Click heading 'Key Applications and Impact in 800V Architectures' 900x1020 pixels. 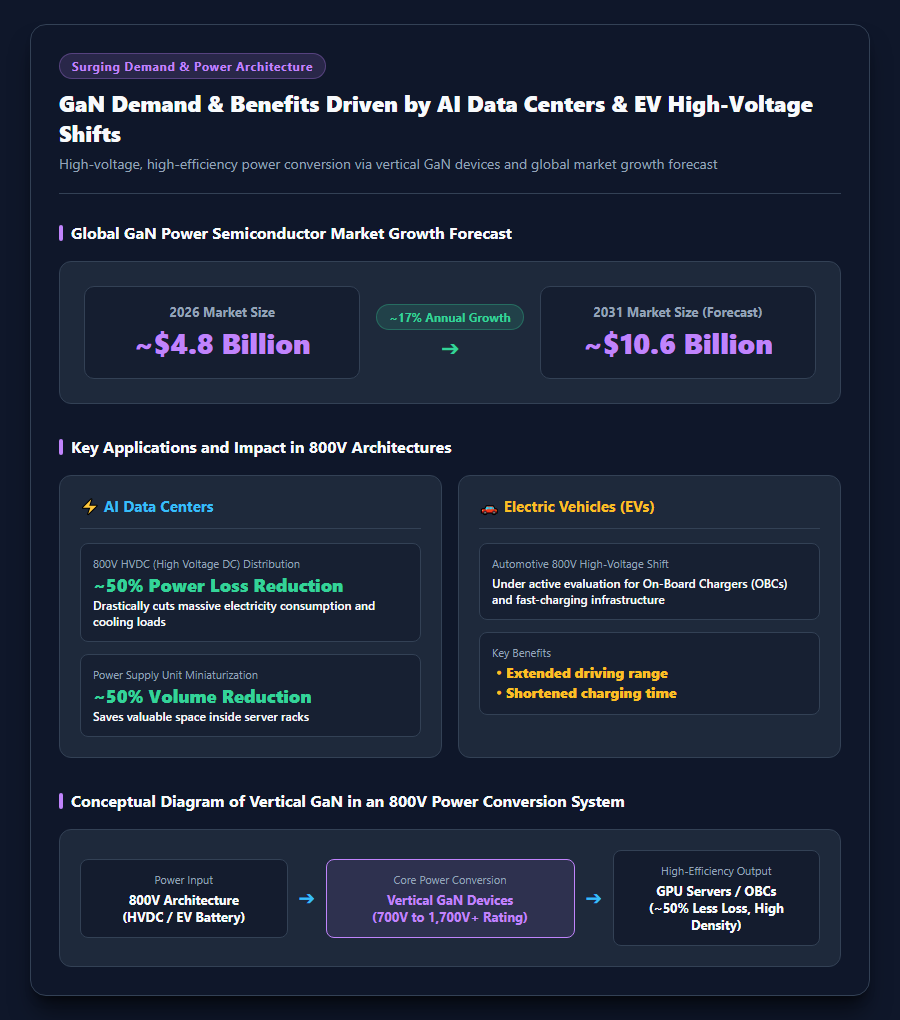coord(261,448)
